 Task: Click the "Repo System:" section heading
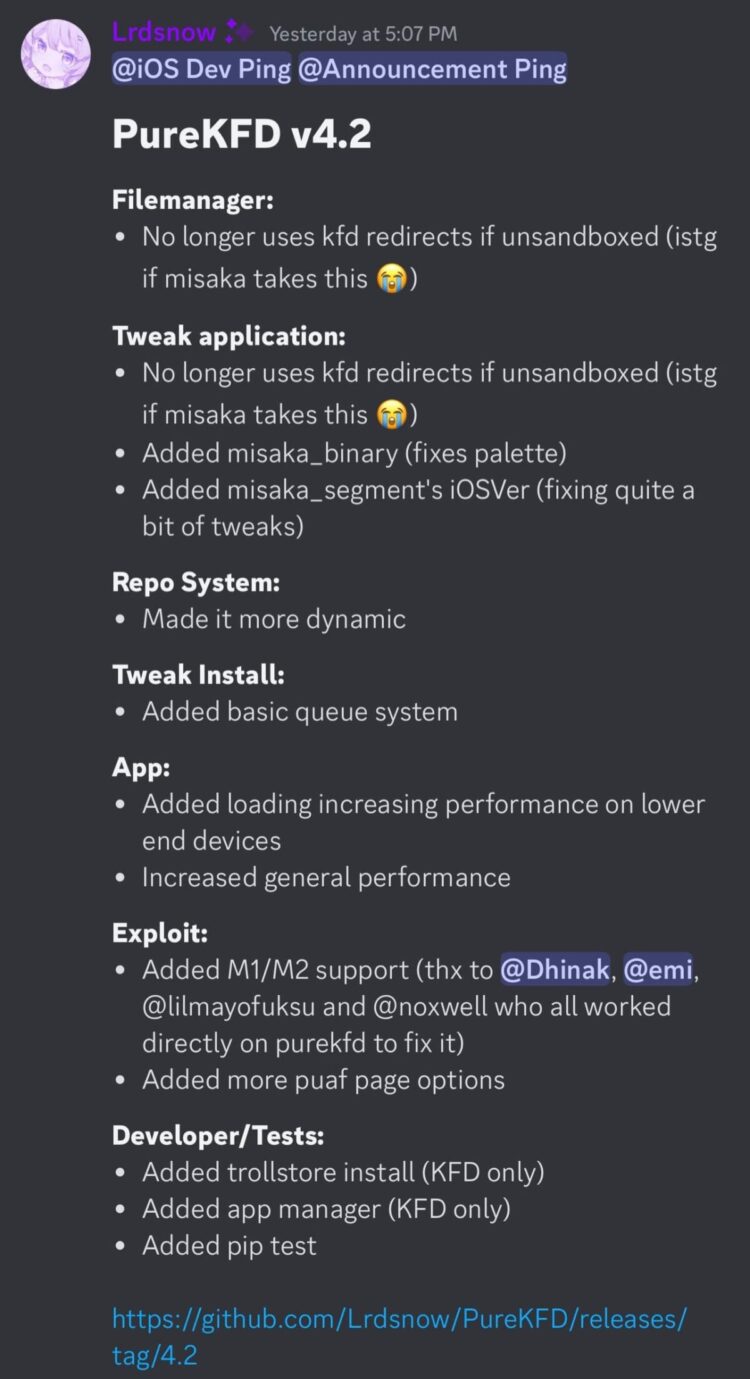tap(195, 581)
